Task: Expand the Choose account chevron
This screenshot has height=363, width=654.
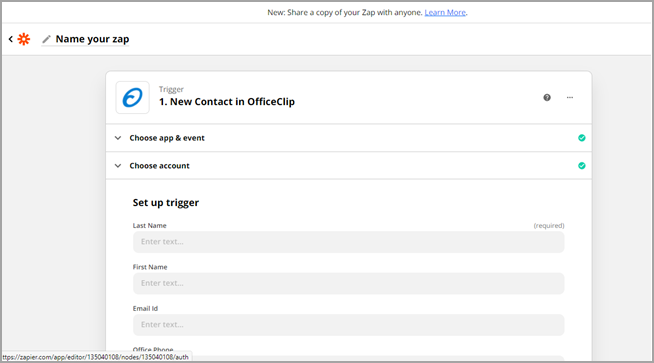Action: tap(118, 166)
